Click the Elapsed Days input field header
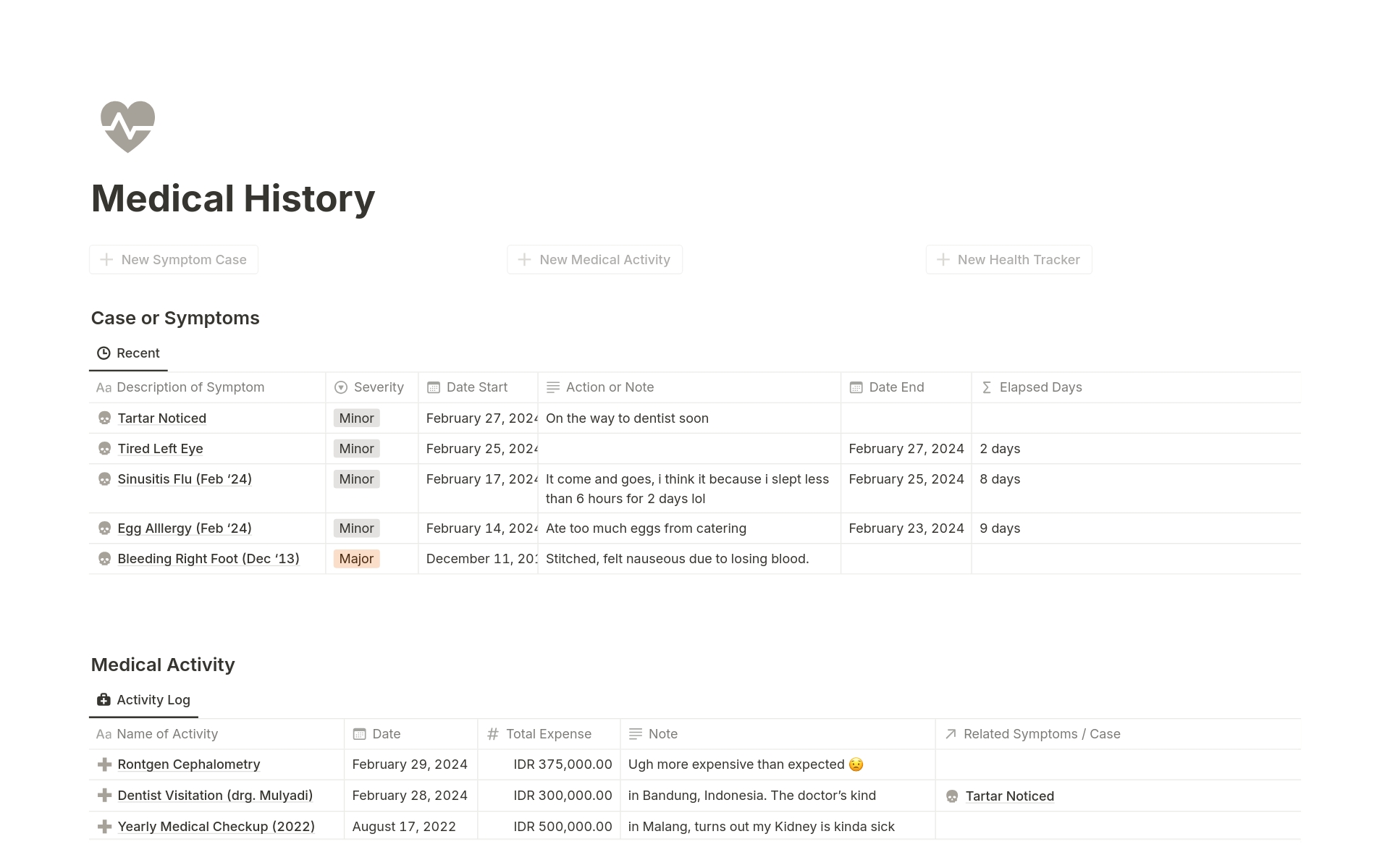 tap(1040, 387)
